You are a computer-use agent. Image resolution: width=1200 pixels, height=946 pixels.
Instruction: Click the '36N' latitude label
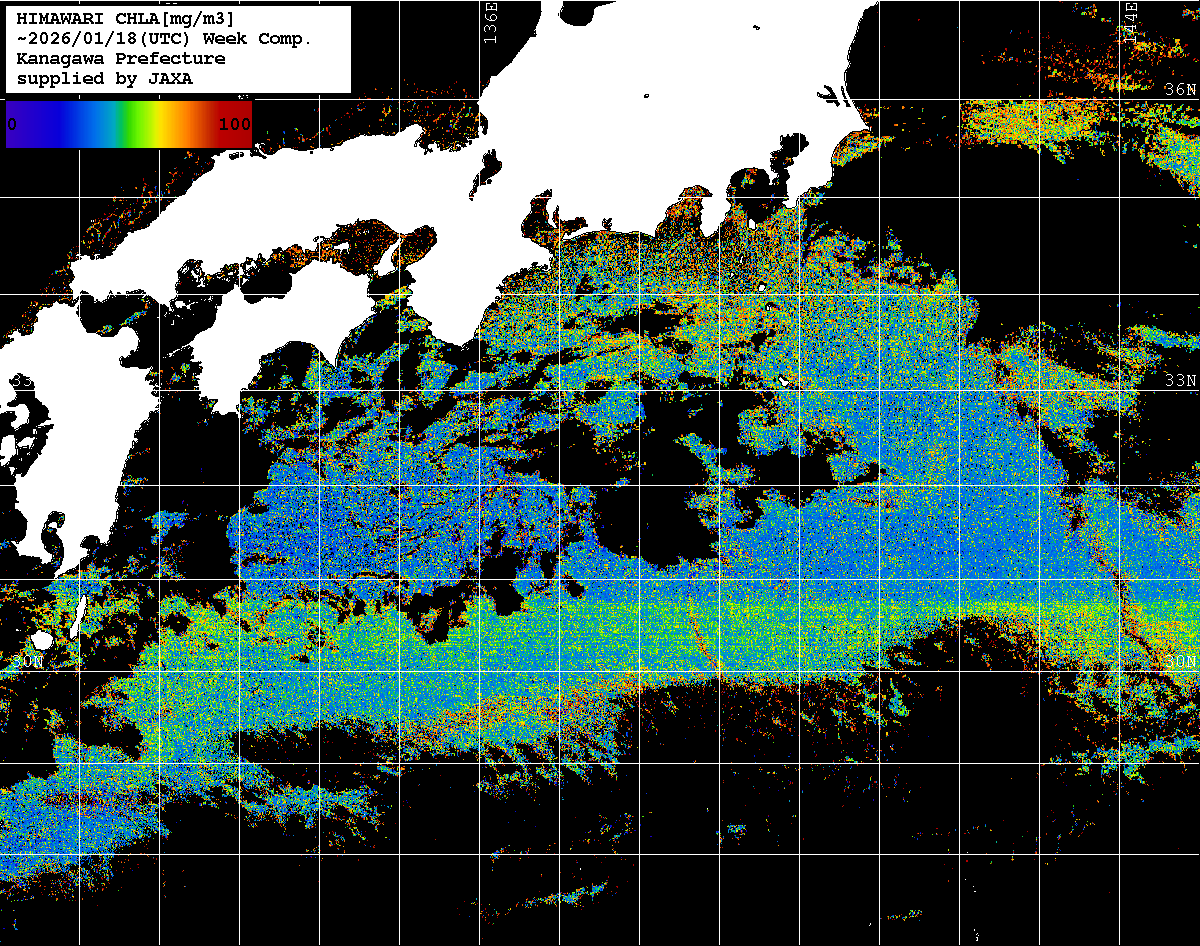point(1181,89)
